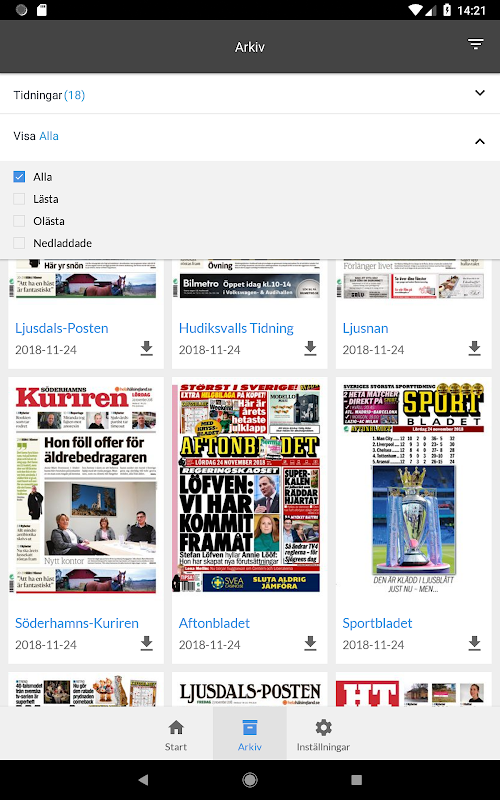Click the date under Sportbladet
500x800 pixels.
373,645
